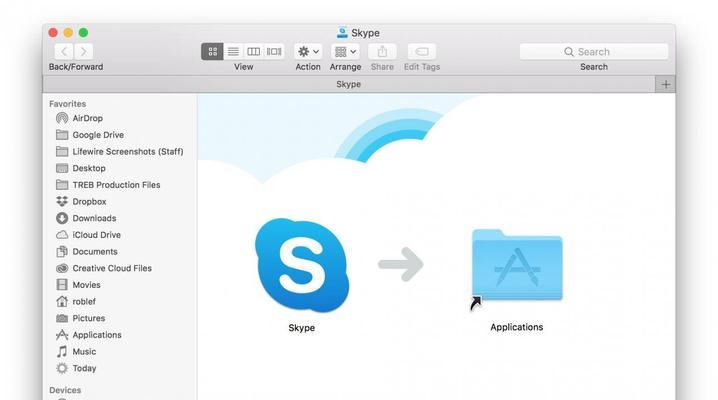This screenshot has height=400, width=718.
Task: Open the Downloads folder
Action: point(86,218)
